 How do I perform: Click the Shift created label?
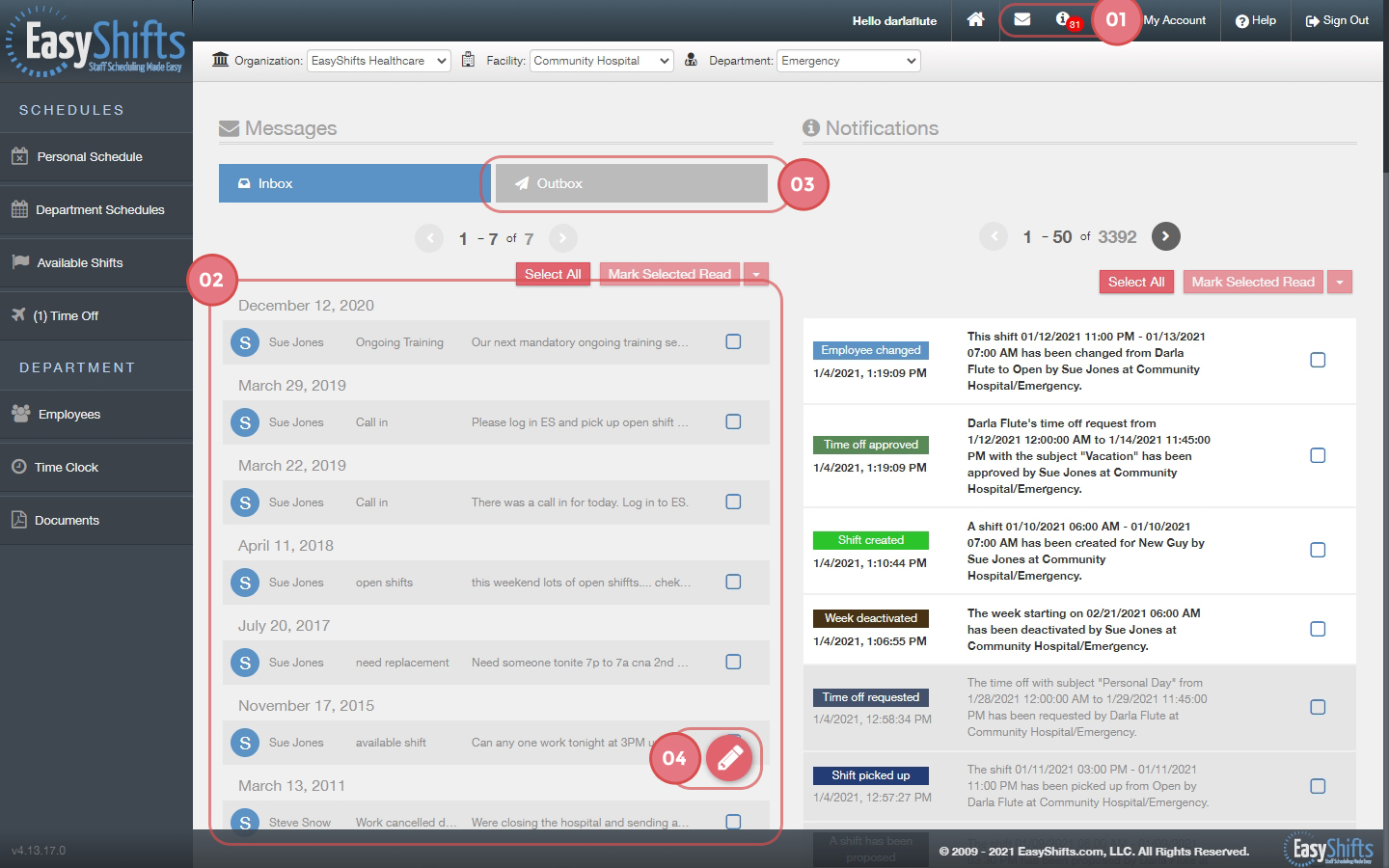pos(871,540)
